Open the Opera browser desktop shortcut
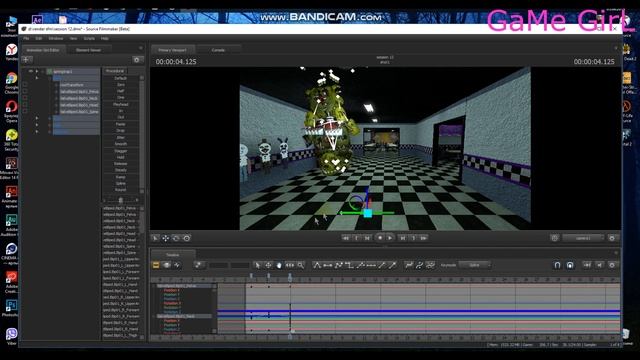This screenshot has height=360, width=640. (x=11, y=111)
